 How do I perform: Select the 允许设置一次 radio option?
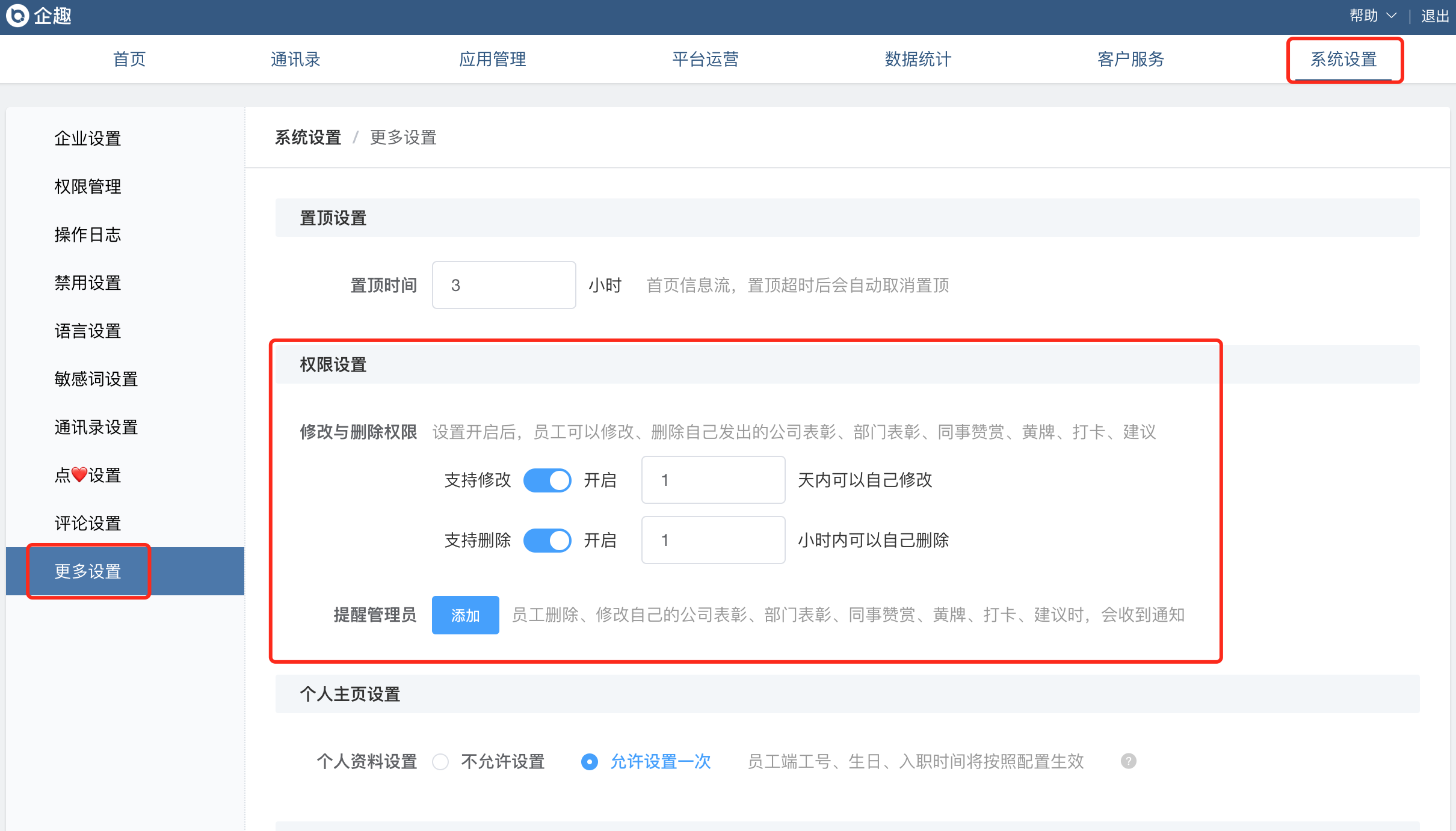[590, 762]
